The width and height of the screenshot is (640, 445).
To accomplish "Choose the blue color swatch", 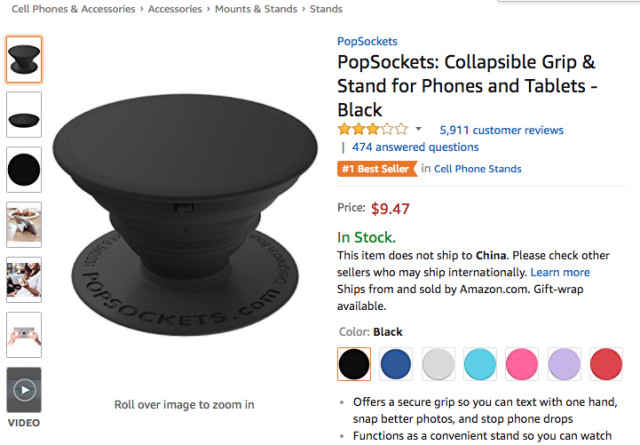I will (397, 364).
